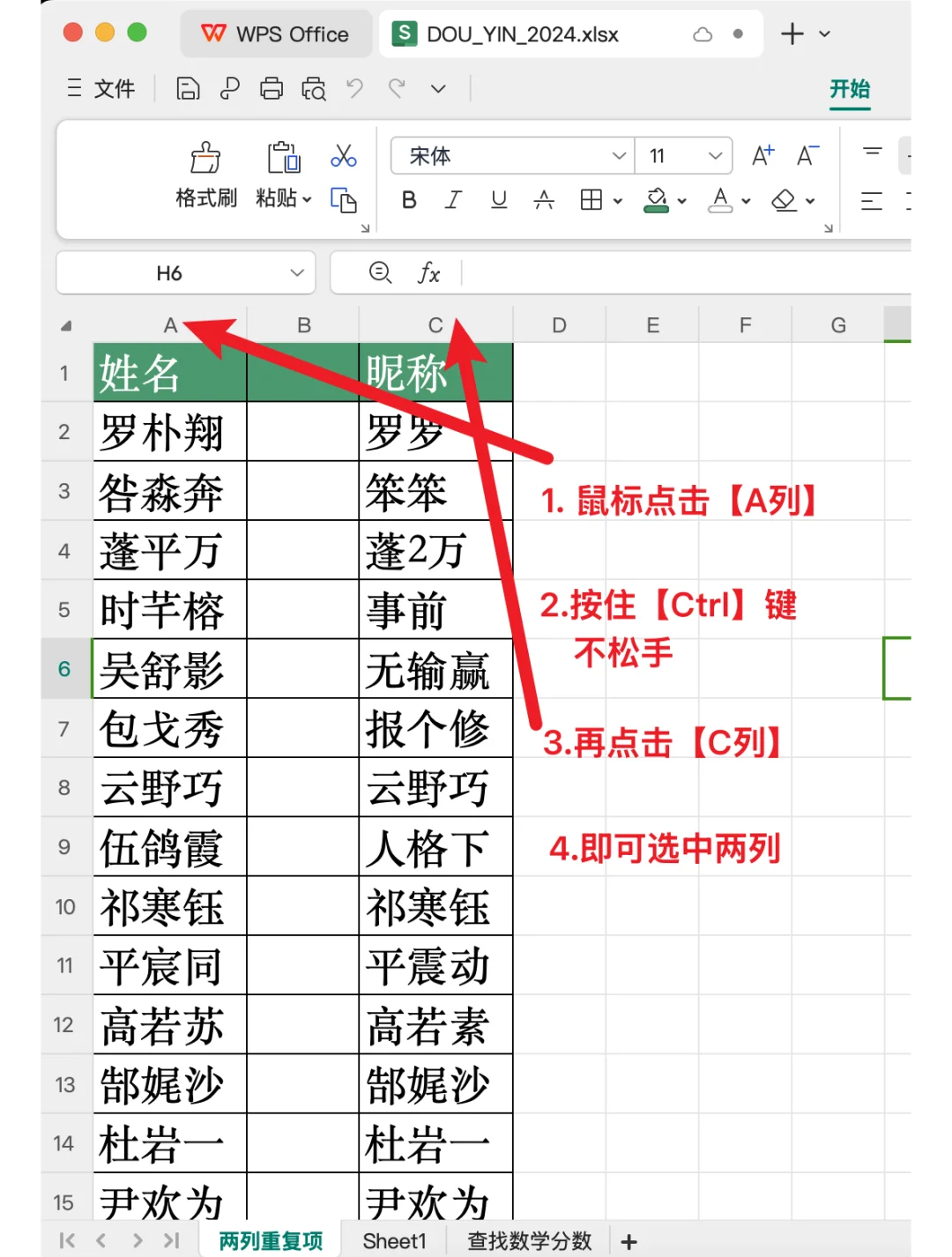Toggle Underline formatting
Image resolution: width=952 pixels, height=1257 pixels.
coord(499,200)
